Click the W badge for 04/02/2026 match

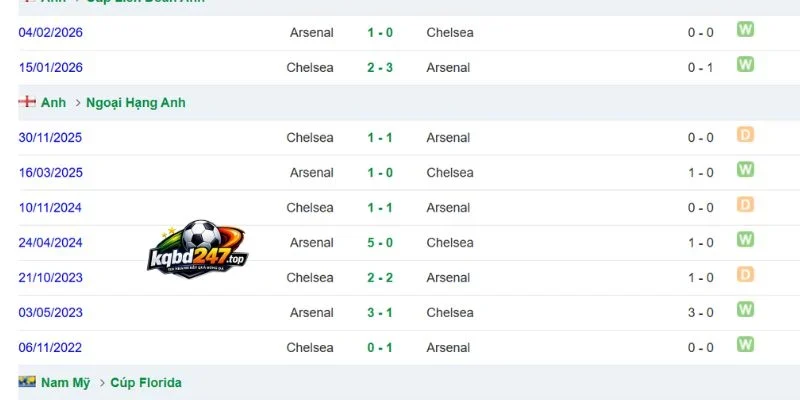point(745,30)
